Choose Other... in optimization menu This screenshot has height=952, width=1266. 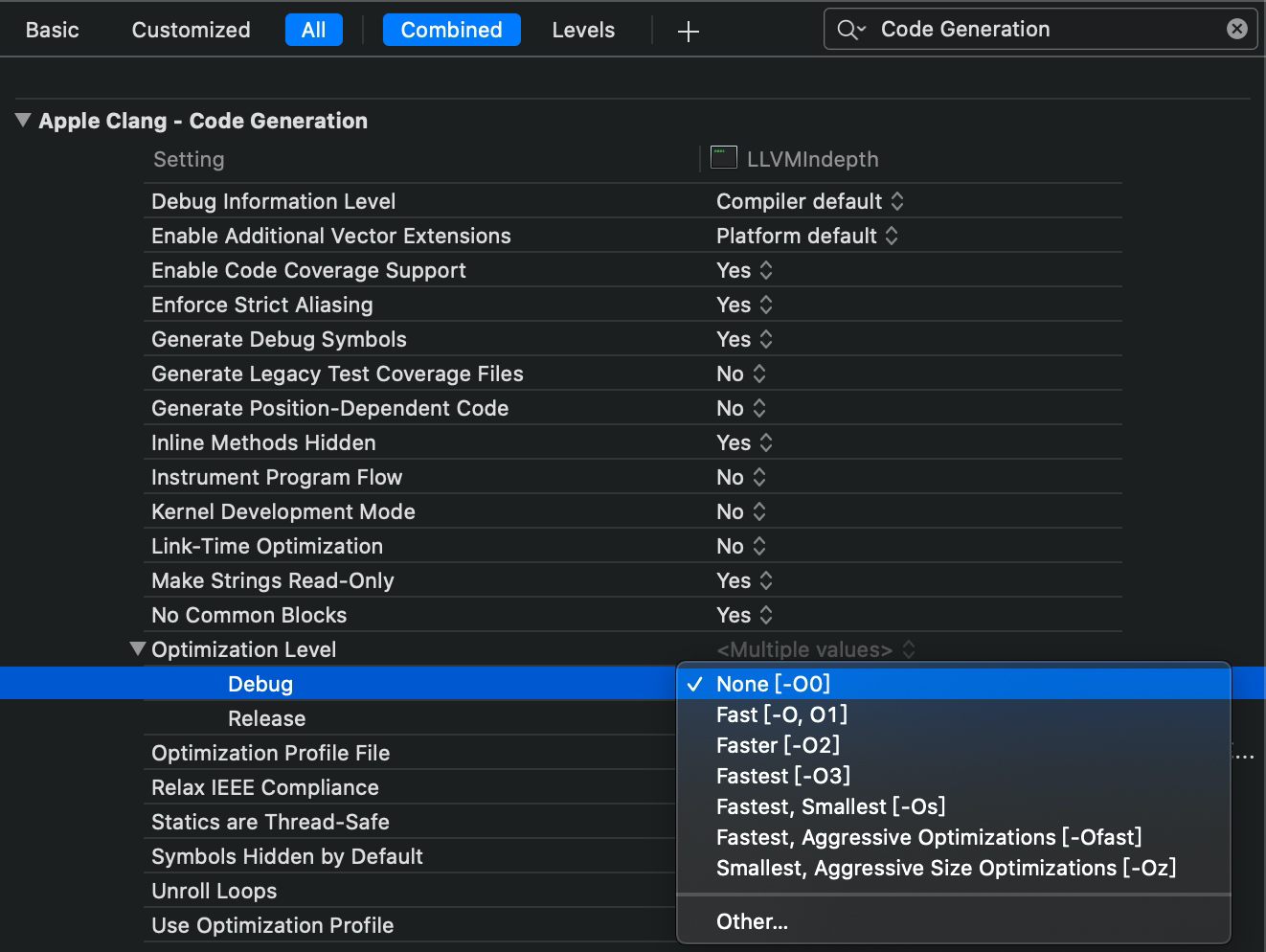coord(954,921)
